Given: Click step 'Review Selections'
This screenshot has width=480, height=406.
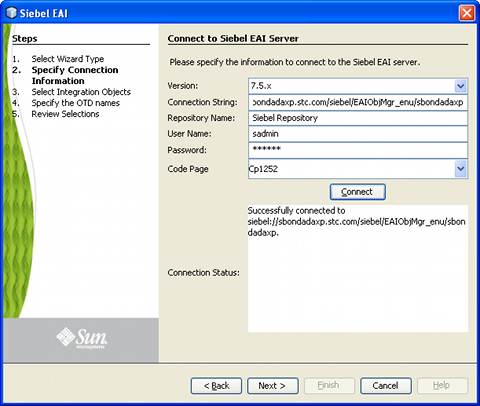Looking at the screenshot, I should point(65,114).
